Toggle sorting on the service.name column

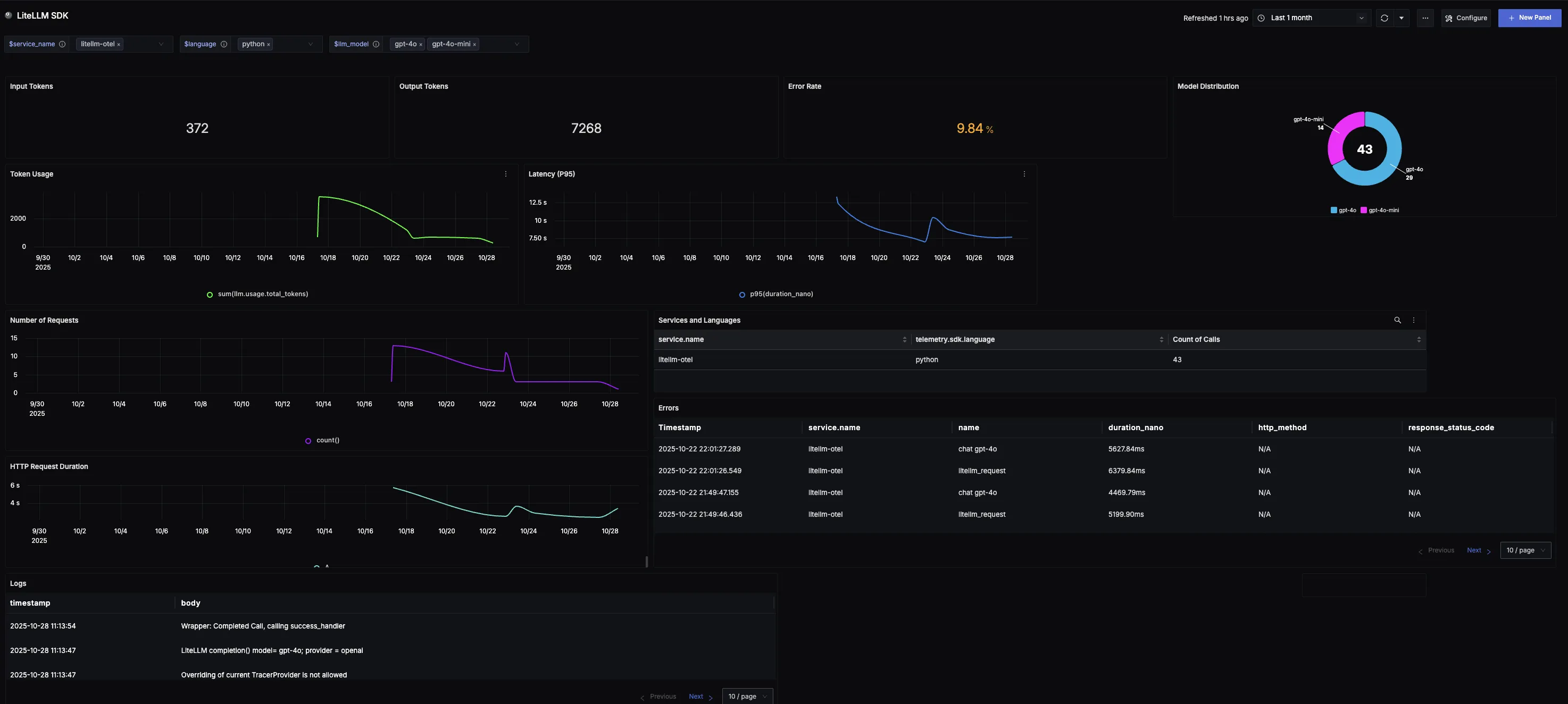(x=905, y=340)
